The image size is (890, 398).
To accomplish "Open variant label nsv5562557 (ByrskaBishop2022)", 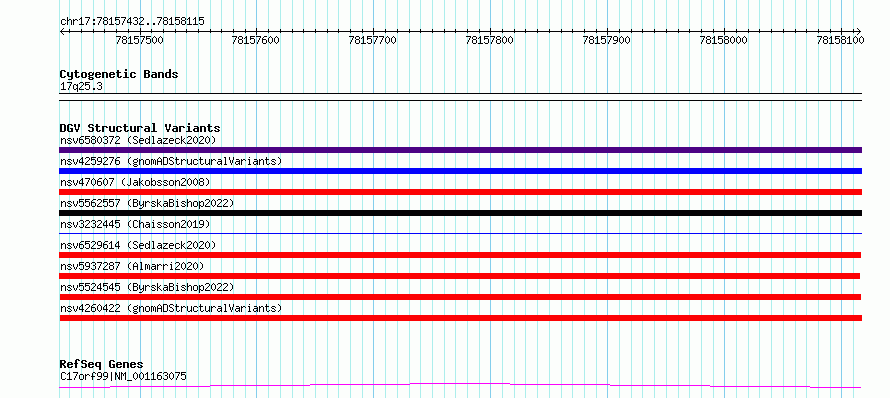I will [147, 203].
